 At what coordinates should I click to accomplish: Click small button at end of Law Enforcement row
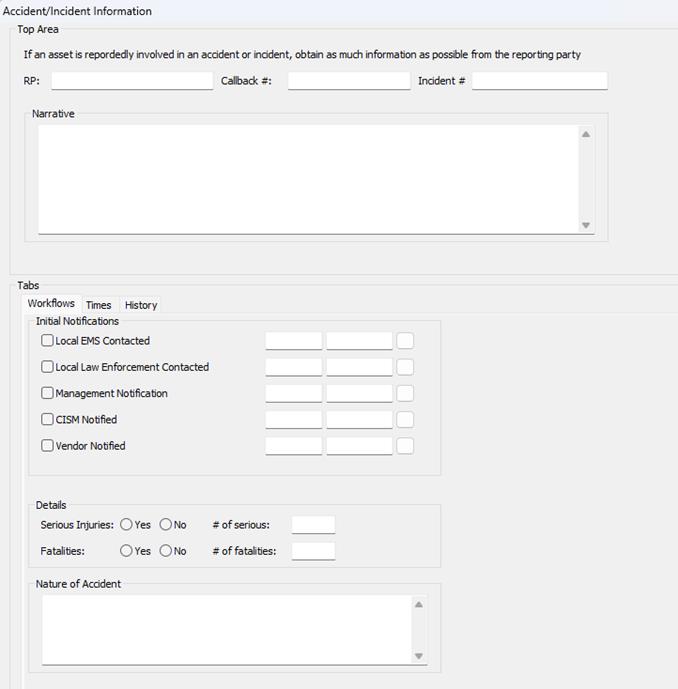[405, 367]
